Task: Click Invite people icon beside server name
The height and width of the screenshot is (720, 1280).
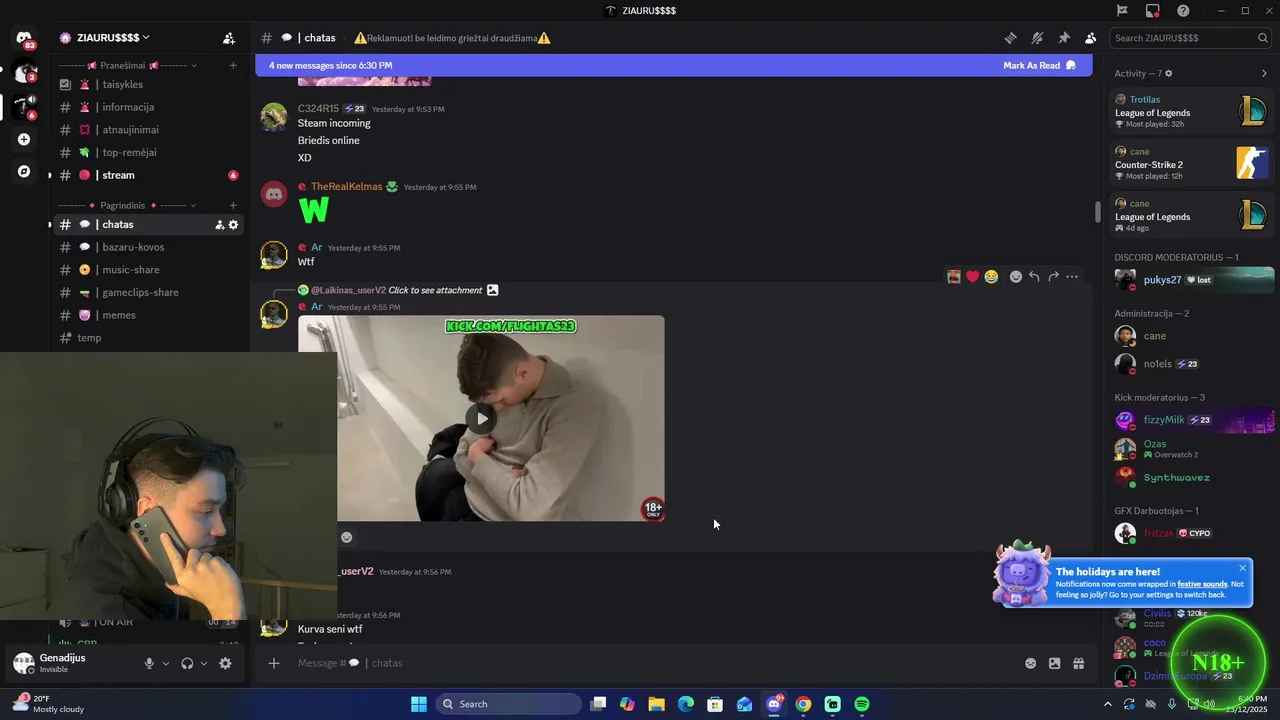Action: (x=229, y=38)
